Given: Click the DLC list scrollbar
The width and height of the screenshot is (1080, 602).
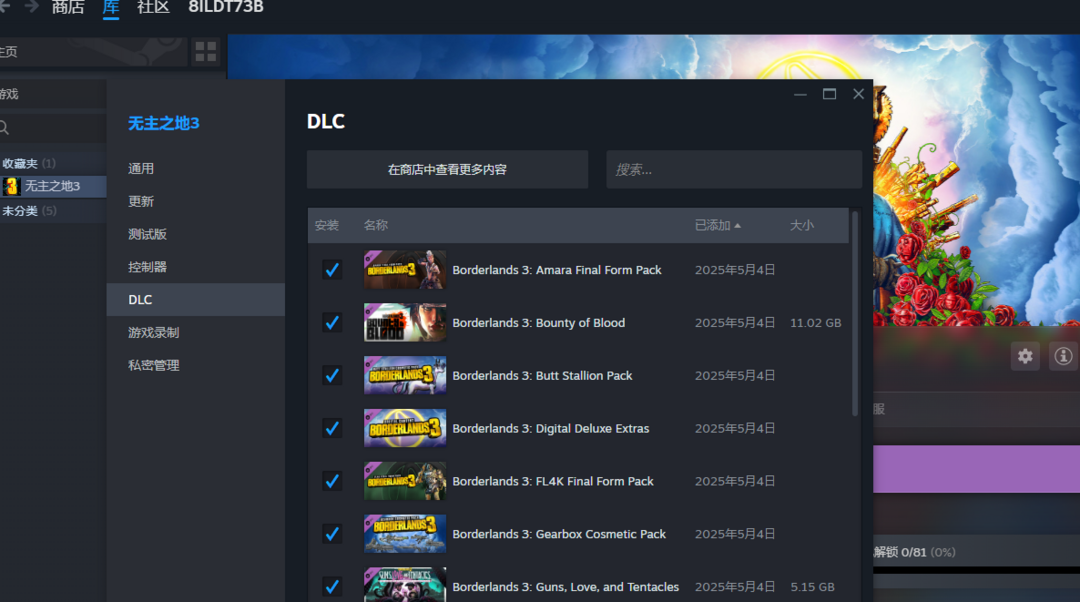Looking at the screenshot, I should point(855,313).
